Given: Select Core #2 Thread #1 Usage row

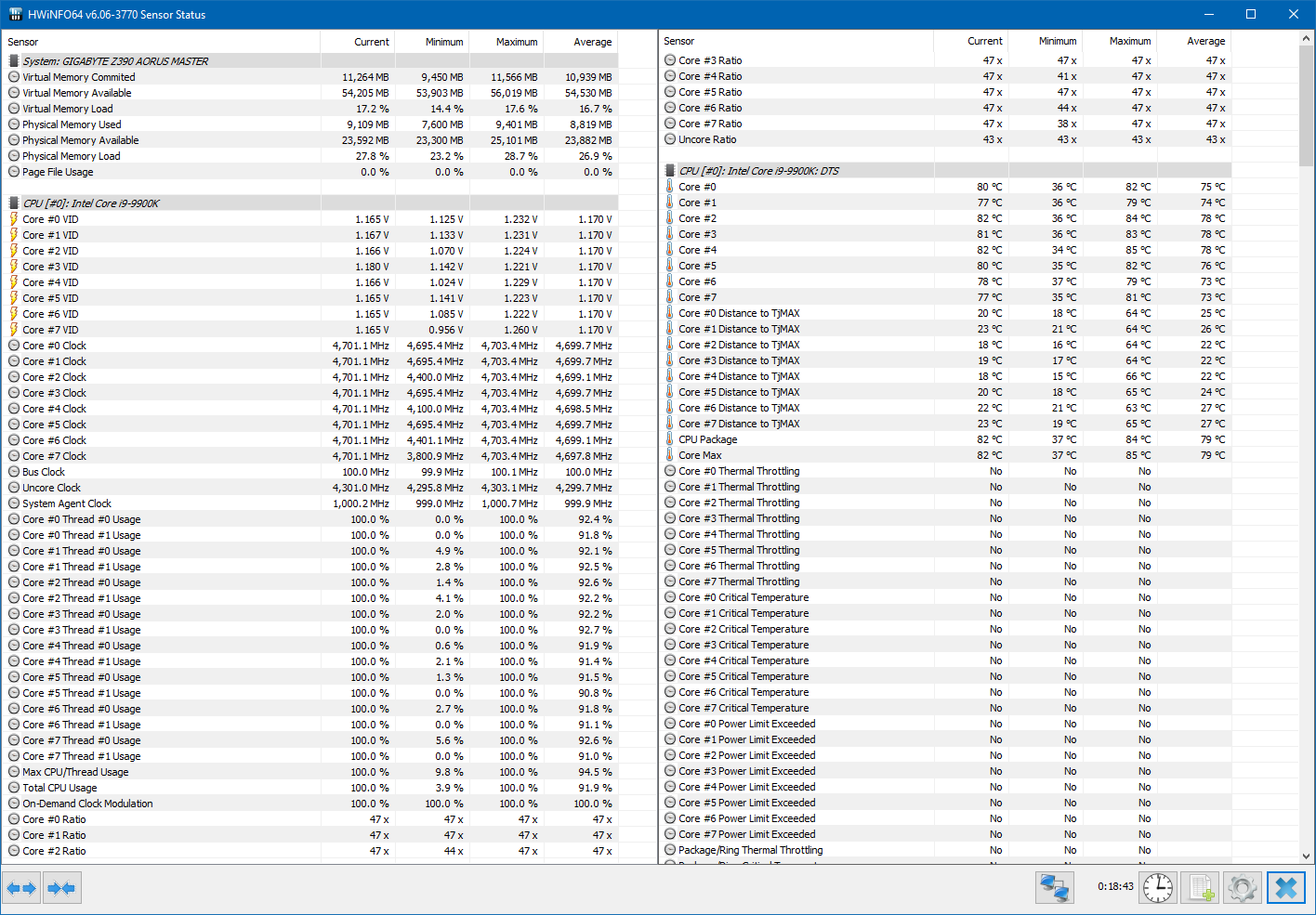Looking at the screenshot, I should (x=311, y=598).
